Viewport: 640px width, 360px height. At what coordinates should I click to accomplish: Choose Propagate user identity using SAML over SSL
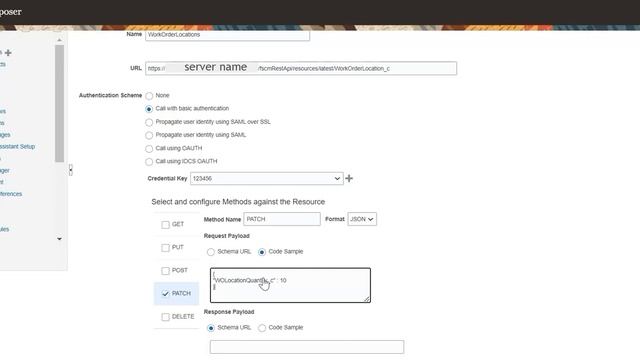(x=149, y=122)
